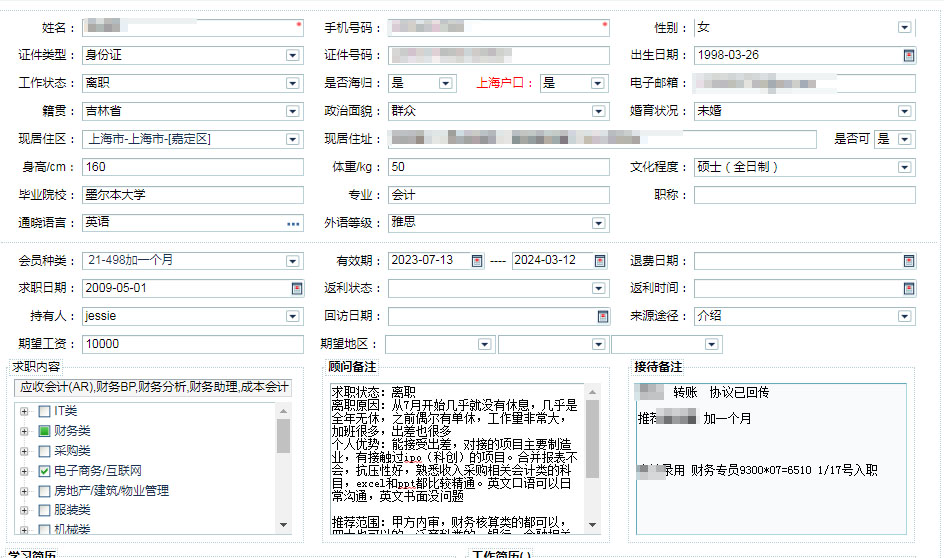Image resolution: width=944 pixels, height=558 pixels.
Task: Click the 电子邮箱 input field
Action: (x=804, y=83)
